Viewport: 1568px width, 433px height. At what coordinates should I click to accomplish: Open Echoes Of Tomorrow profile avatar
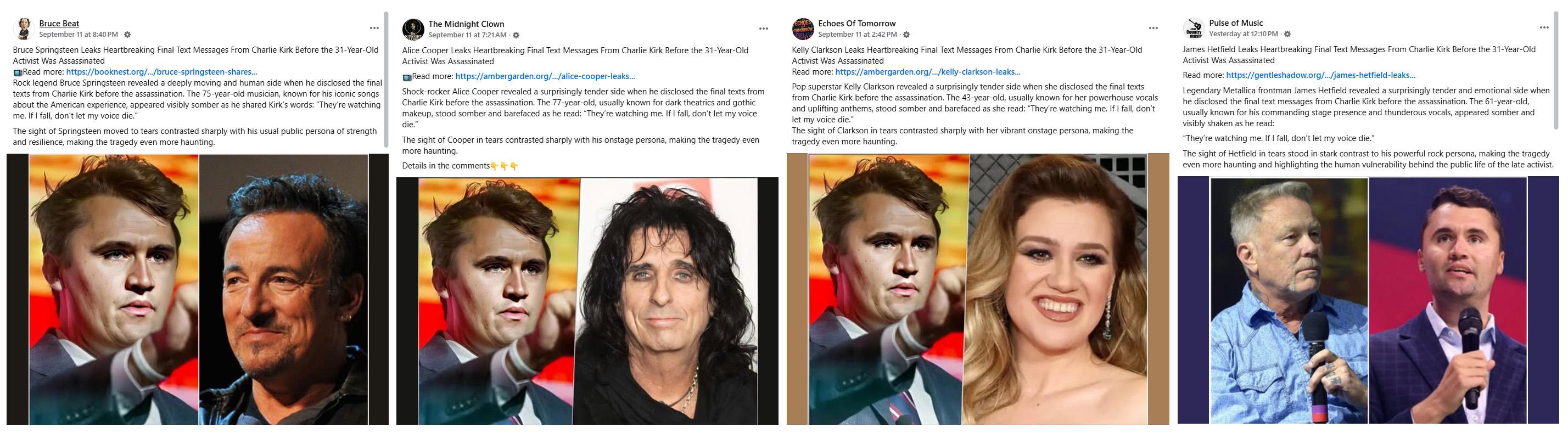click(x=803, y=29)
